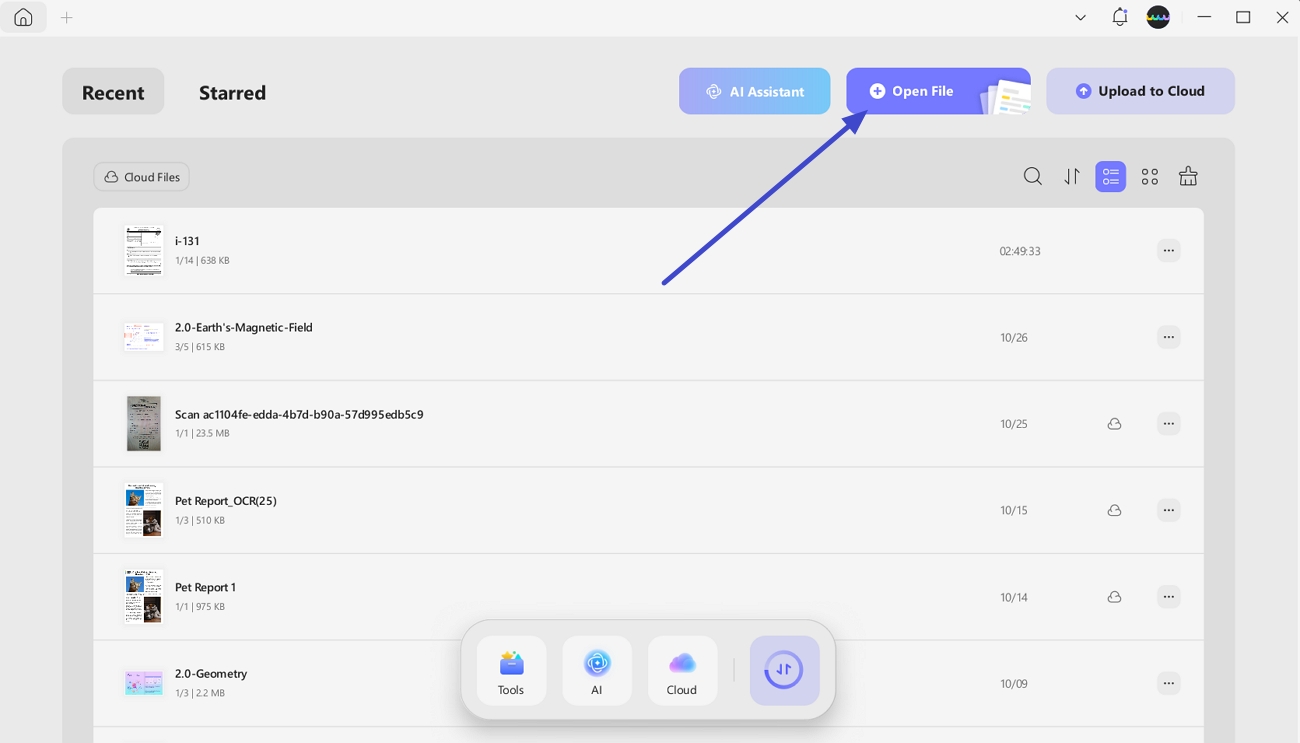Viewport: 1300px width, 743px height.
Task: Open the Pet Report 1 thumbnail
Action: [x=144, y=596]
